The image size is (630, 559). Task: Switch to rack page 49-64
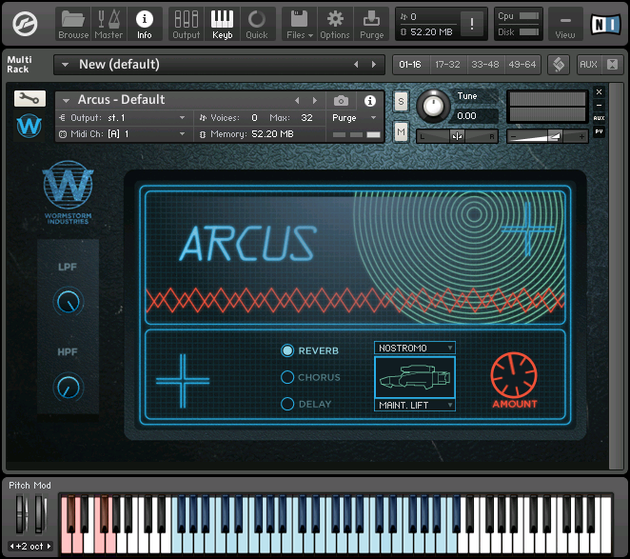(522, 64)
